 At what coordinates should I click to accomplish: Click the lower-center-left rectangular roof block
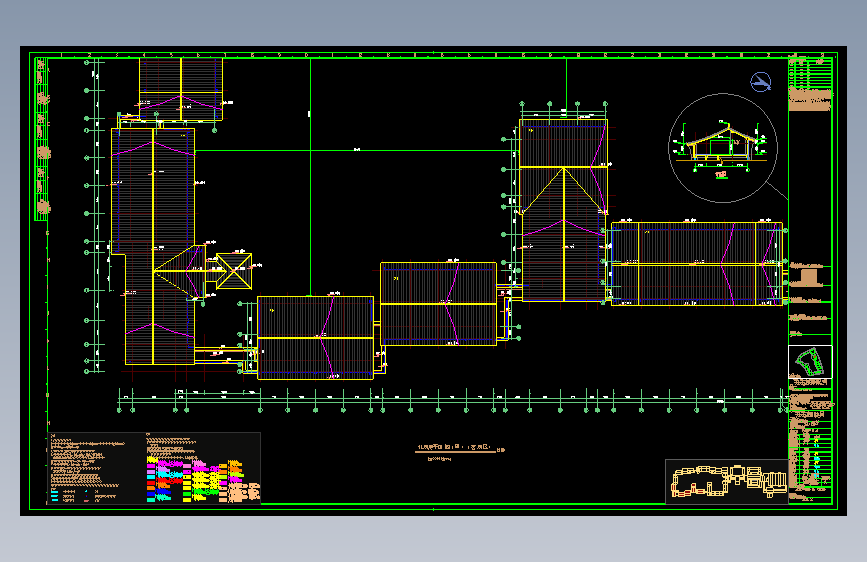coord(316,338)
